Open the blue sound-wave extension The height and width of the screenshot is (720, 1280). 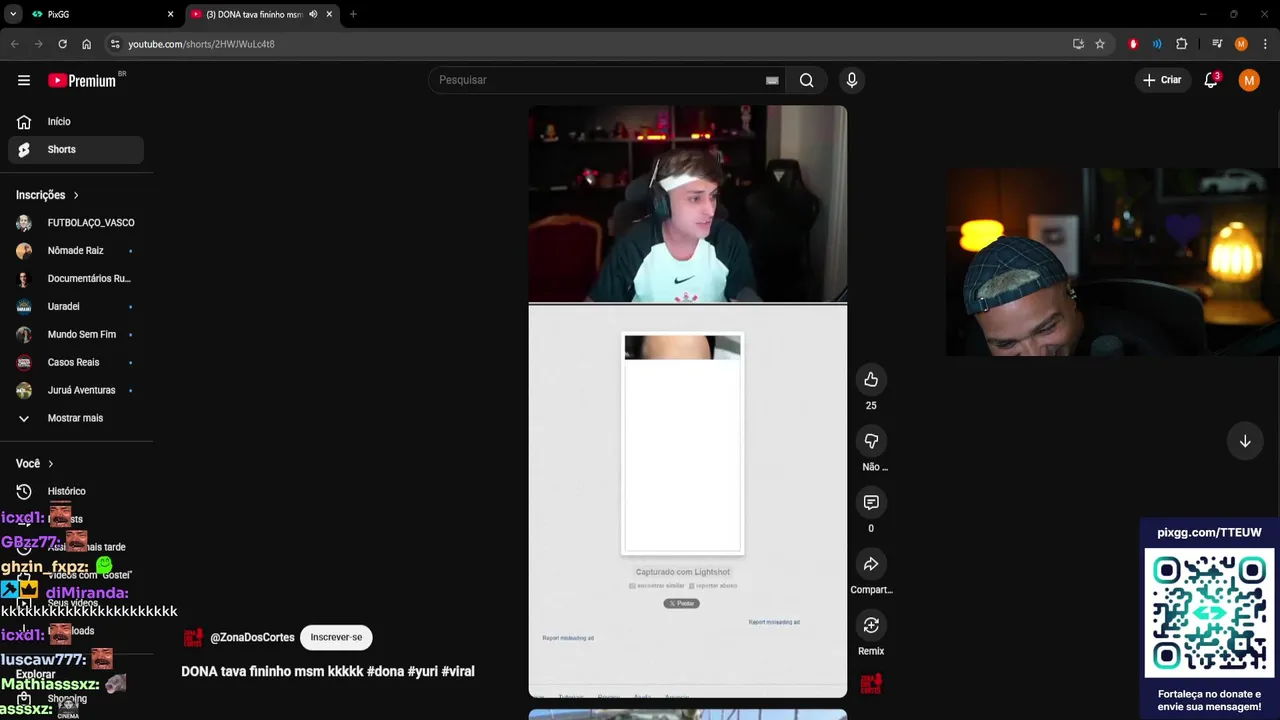pyautogui.click(x=1157, y=44)
